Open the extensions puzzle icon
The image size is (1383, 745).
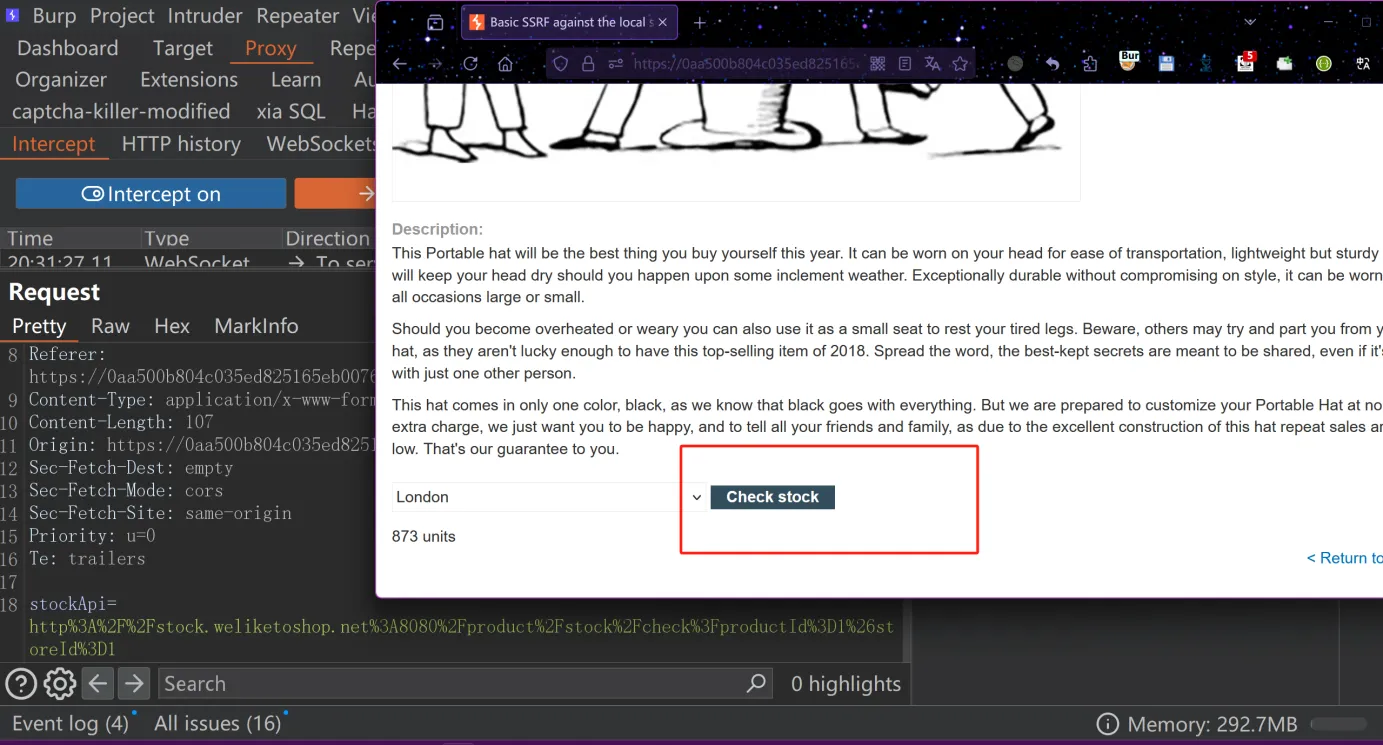pyautogui.click(x=1090, y=63)
